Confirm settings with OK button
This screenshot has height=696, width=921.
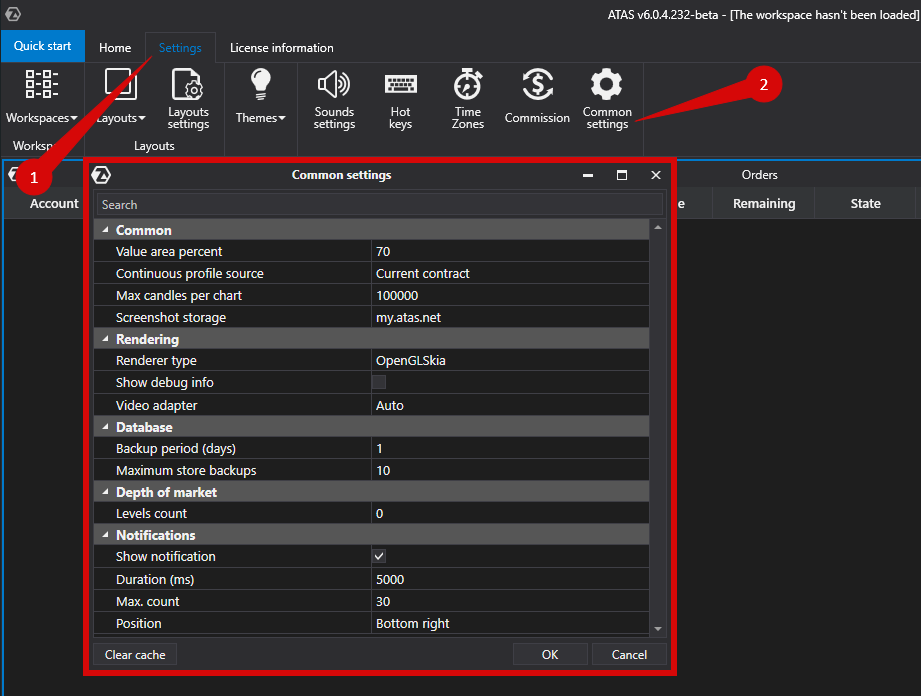coord(550,654)
